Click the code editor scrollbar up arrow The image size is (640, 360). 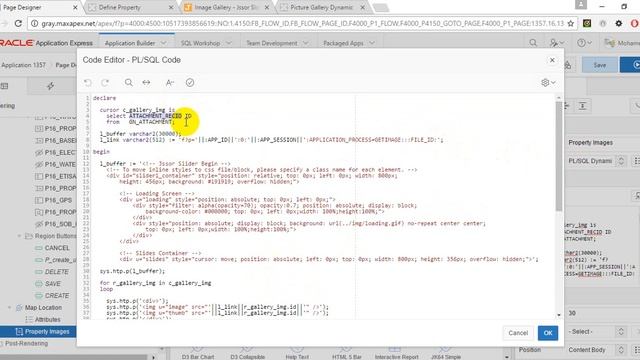(x=559, y=98)
